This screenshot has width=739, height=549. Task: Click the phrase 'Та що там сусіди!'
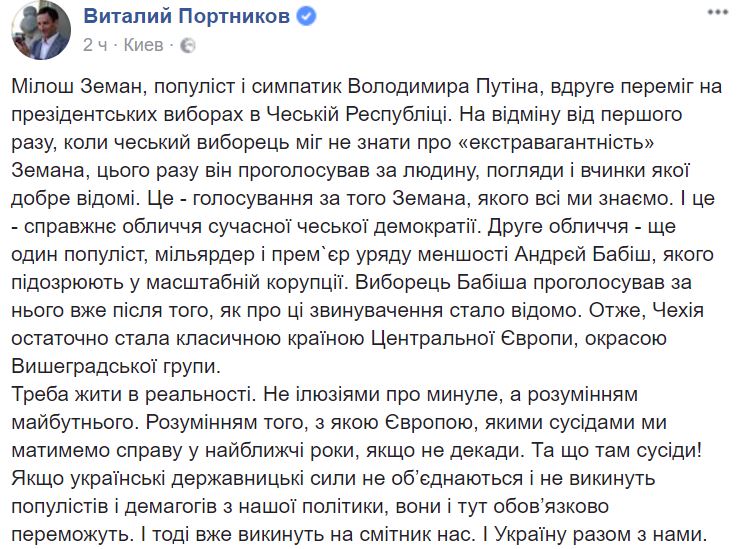pyautogui.click(x=617, y=450)
